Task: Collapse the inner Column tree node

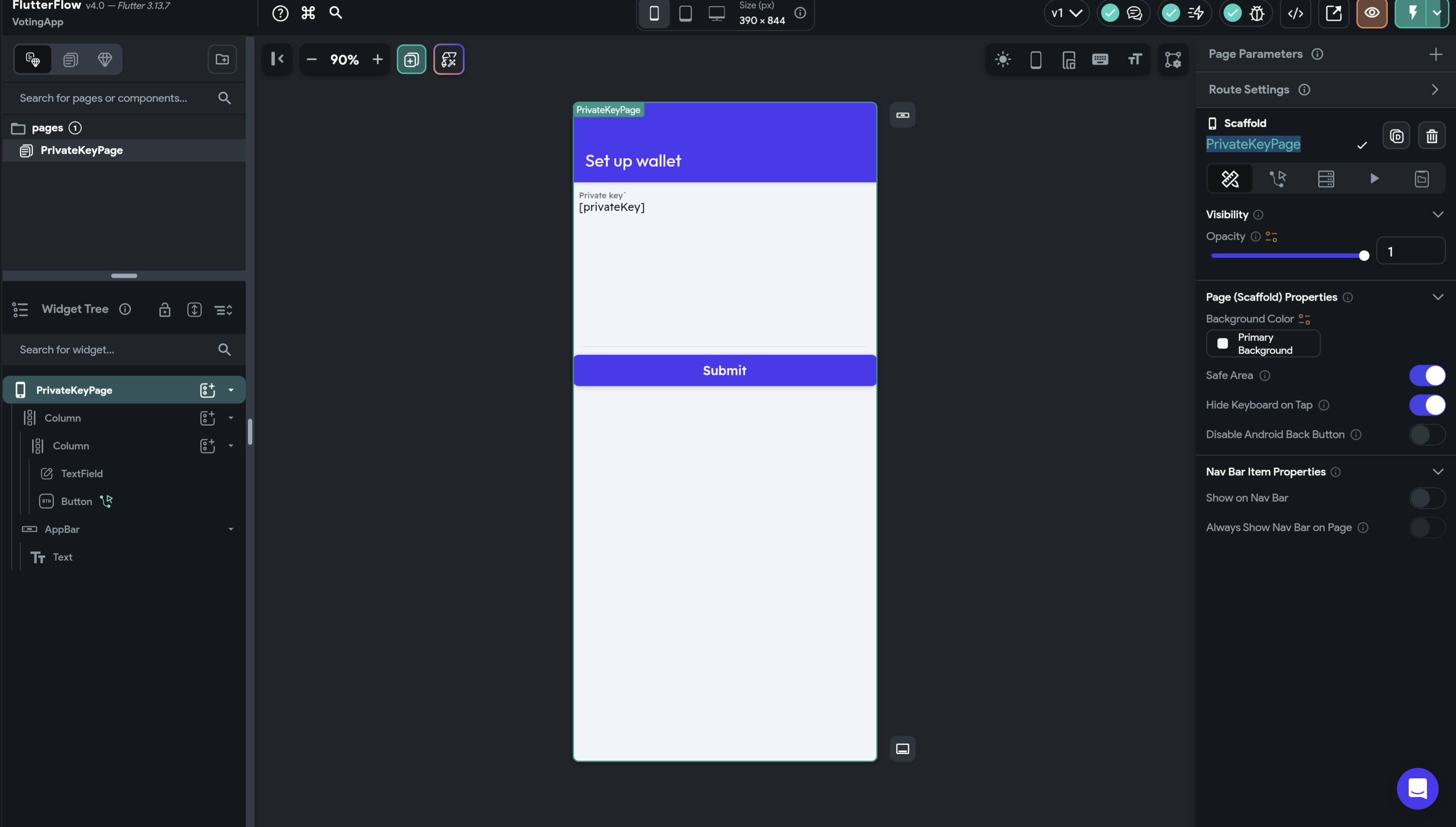Action: pos(231,446)
